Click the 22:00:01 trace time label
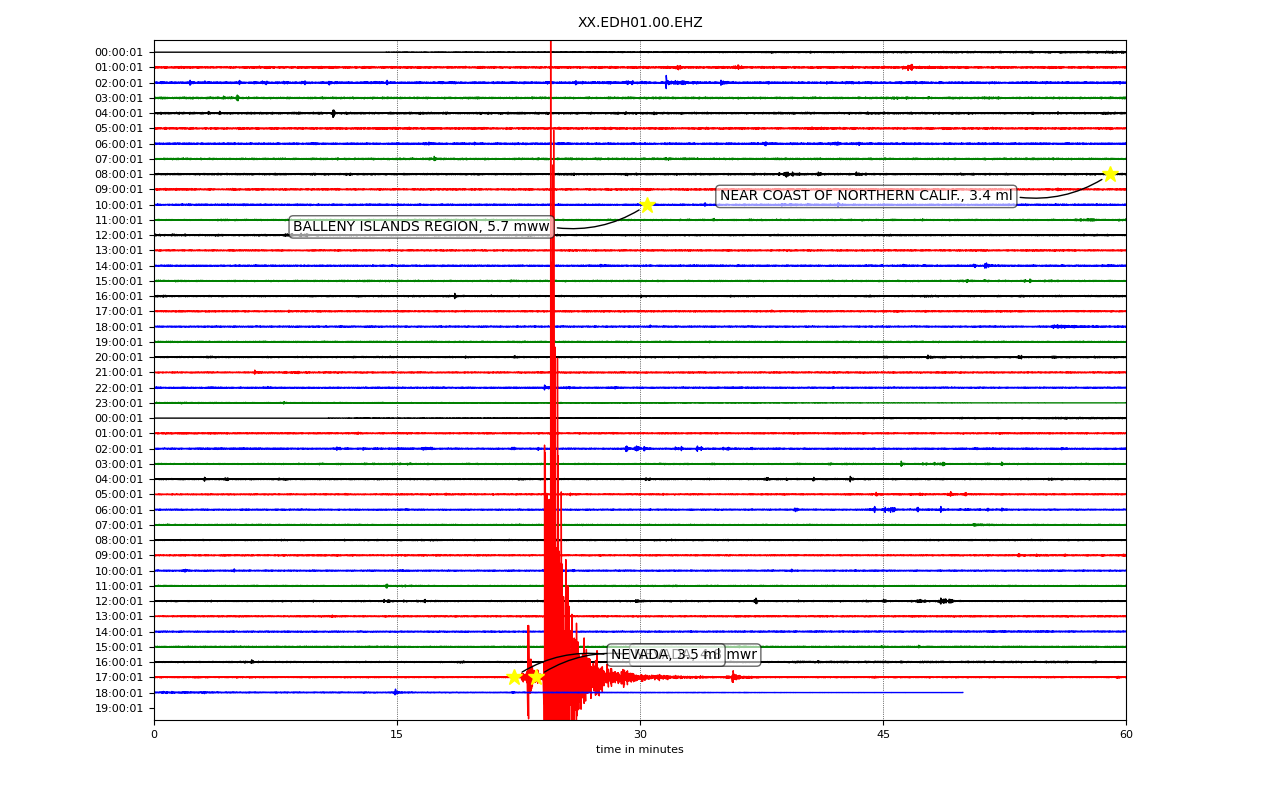1280x800 pixels. (119, 388)
